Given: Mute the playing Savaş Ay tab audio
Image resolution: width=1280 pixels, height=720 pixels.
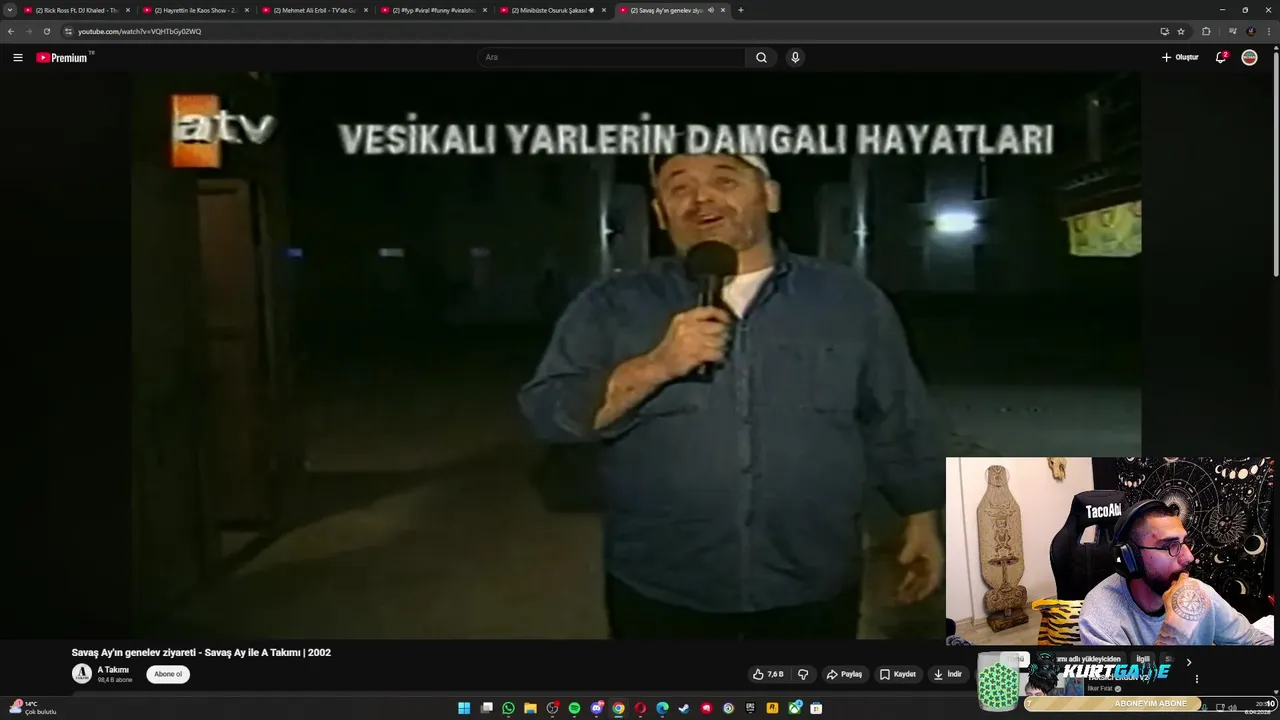Looking at the screenshot, I should tap(710, 10).
